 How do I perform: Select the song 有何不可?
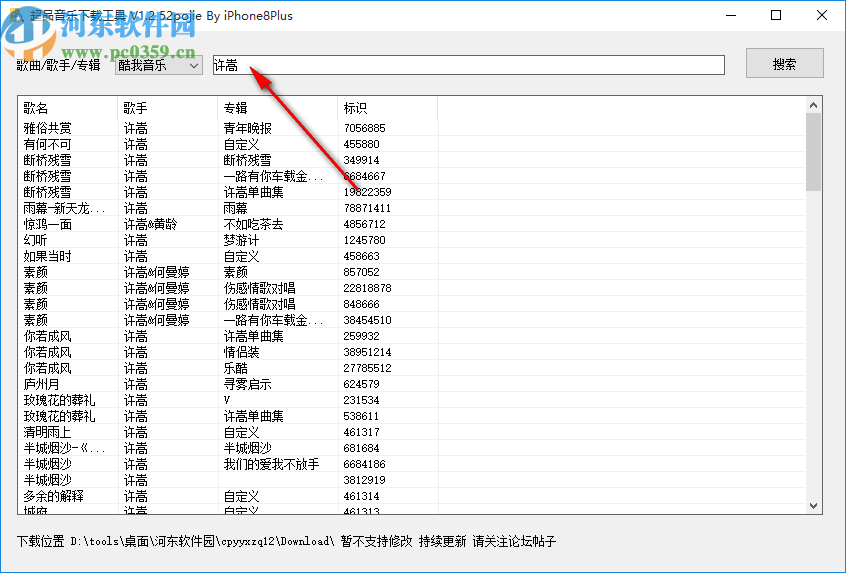(47, 145)
